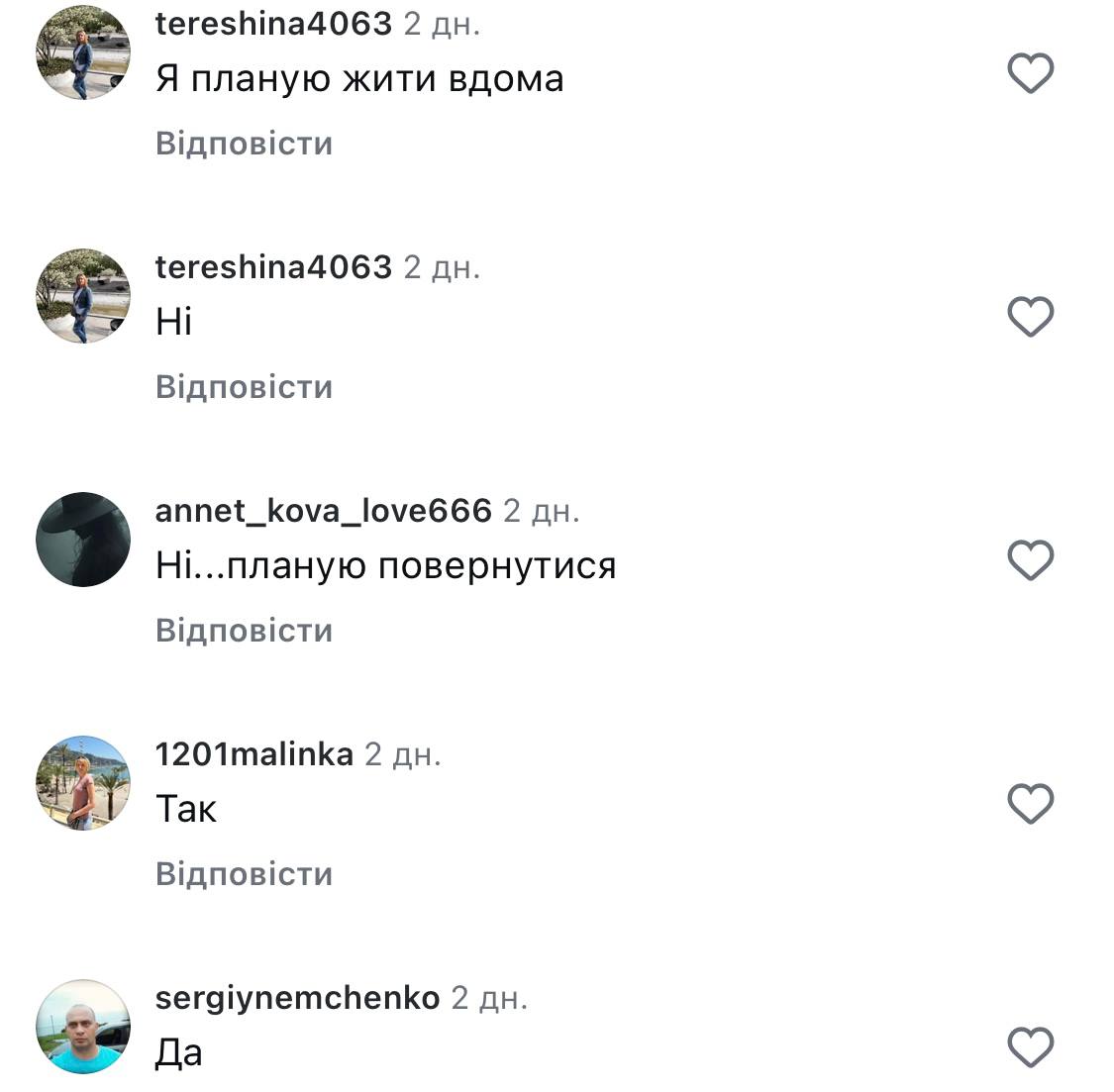The width and height of the screenshot is (1114, 1092).
Task: Like the comment "Я планую жити вдома"
Action: (1030, 73)
